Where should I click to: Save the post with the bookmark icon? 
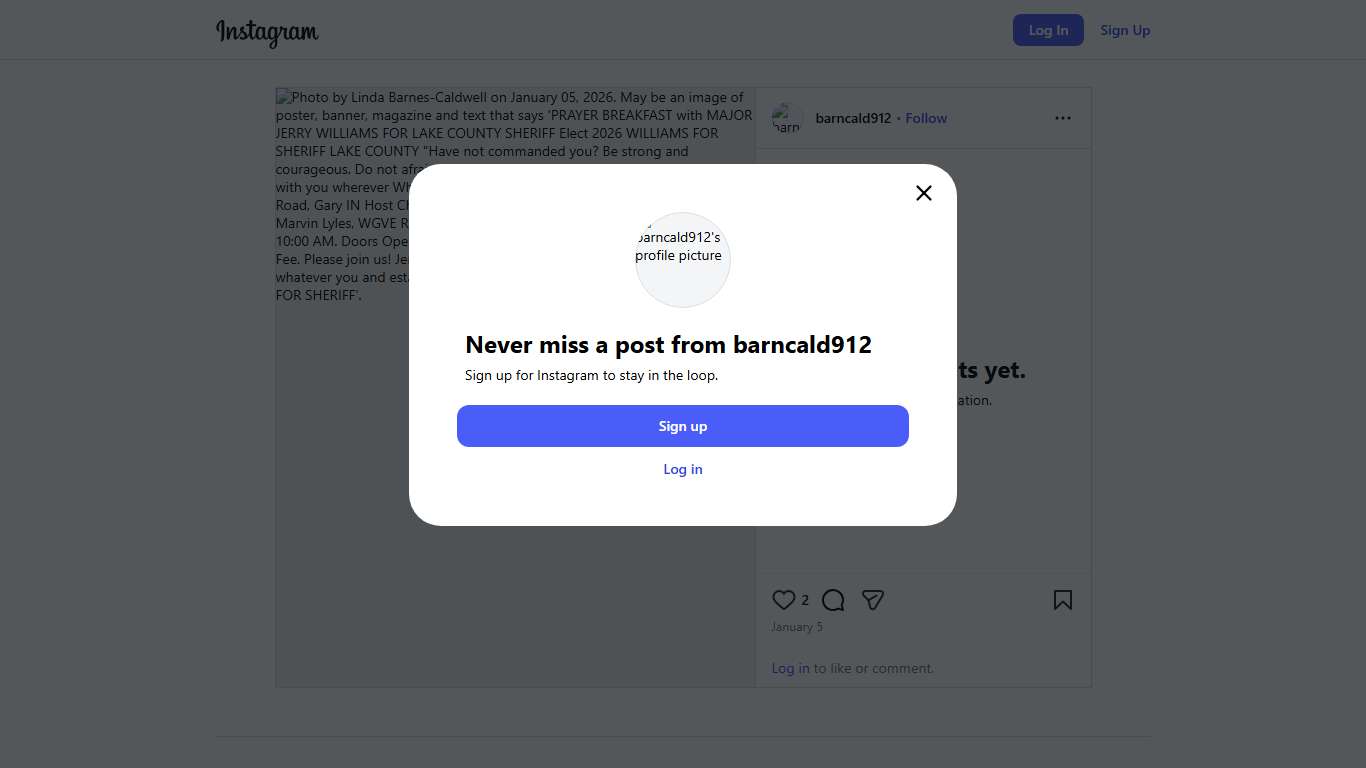(x=1062, y=600)
